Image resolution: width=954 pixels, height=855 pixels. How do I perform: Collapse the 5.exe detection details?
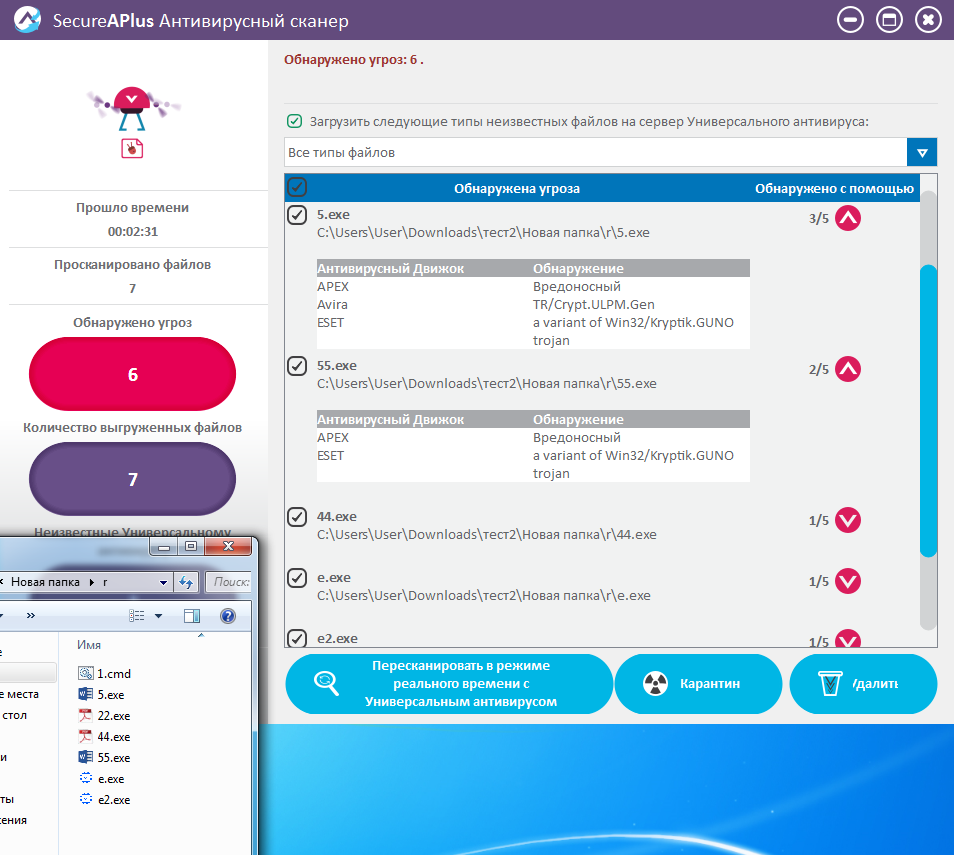click(848, 218)
